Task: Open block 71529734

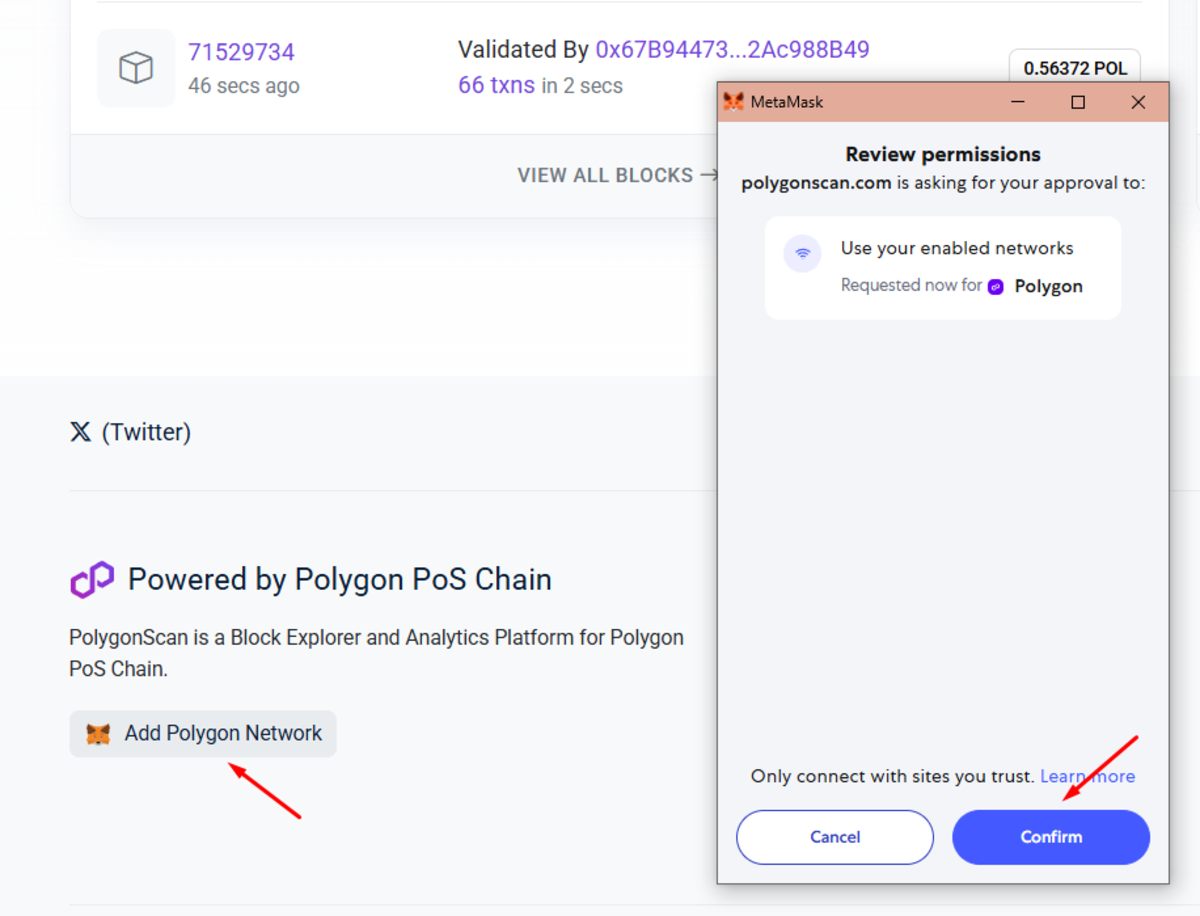Action: click(241, 52)
